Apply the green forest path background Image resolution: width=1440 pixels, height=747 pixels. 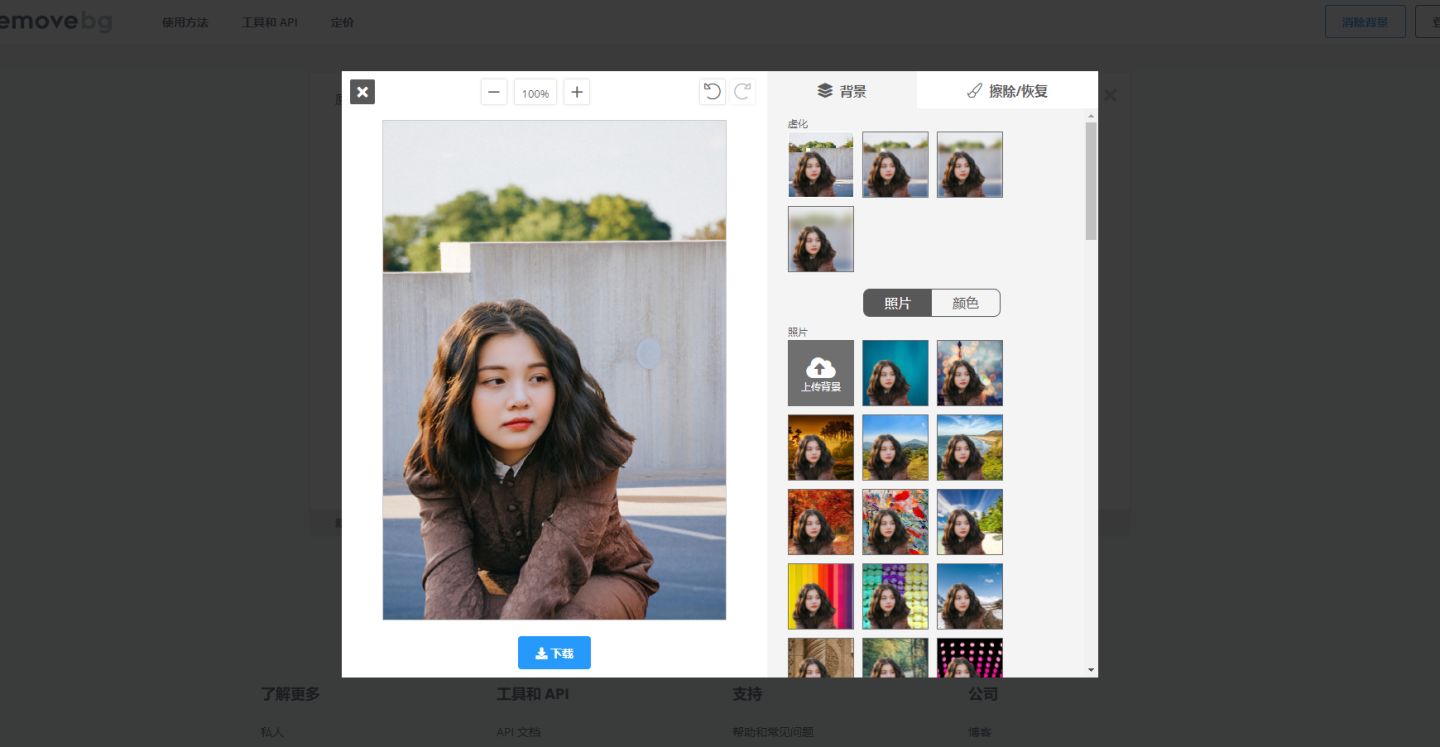[895, 658]
